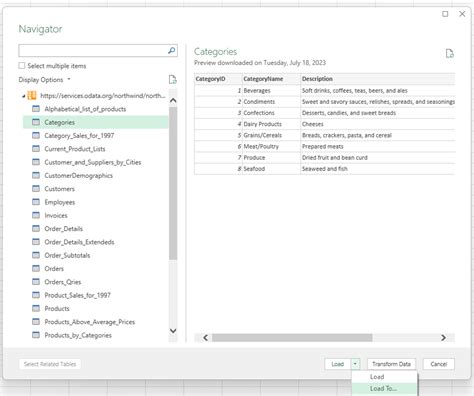
Task: Click table icon for Order_Details
Action: (x=36, y=229)
